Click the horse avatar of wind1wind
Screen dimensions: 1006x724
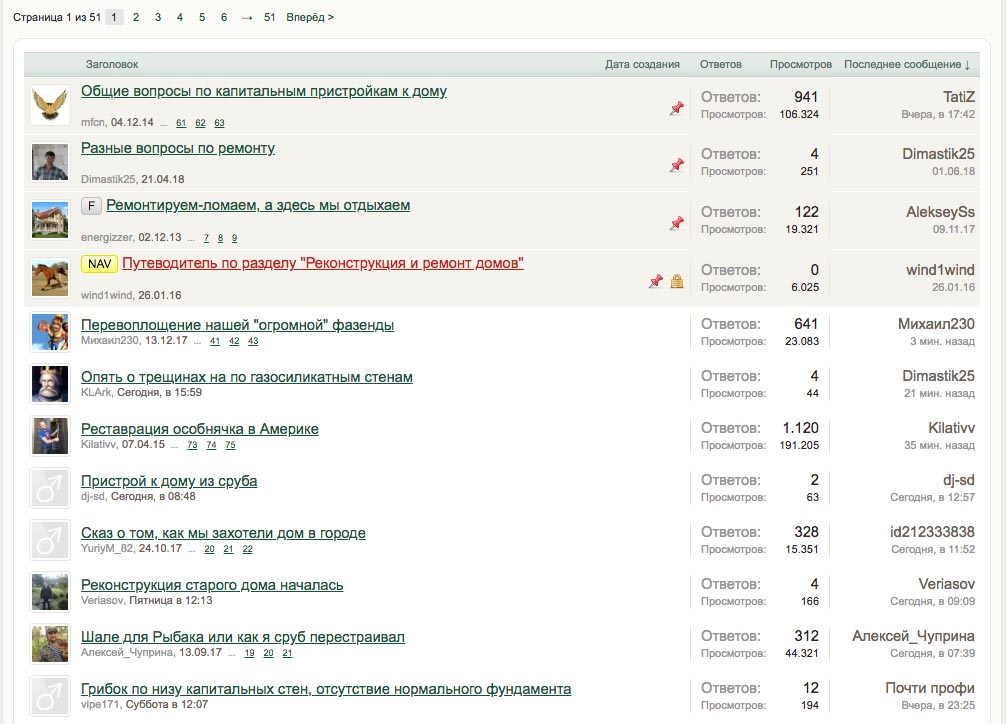pos(49,278)
